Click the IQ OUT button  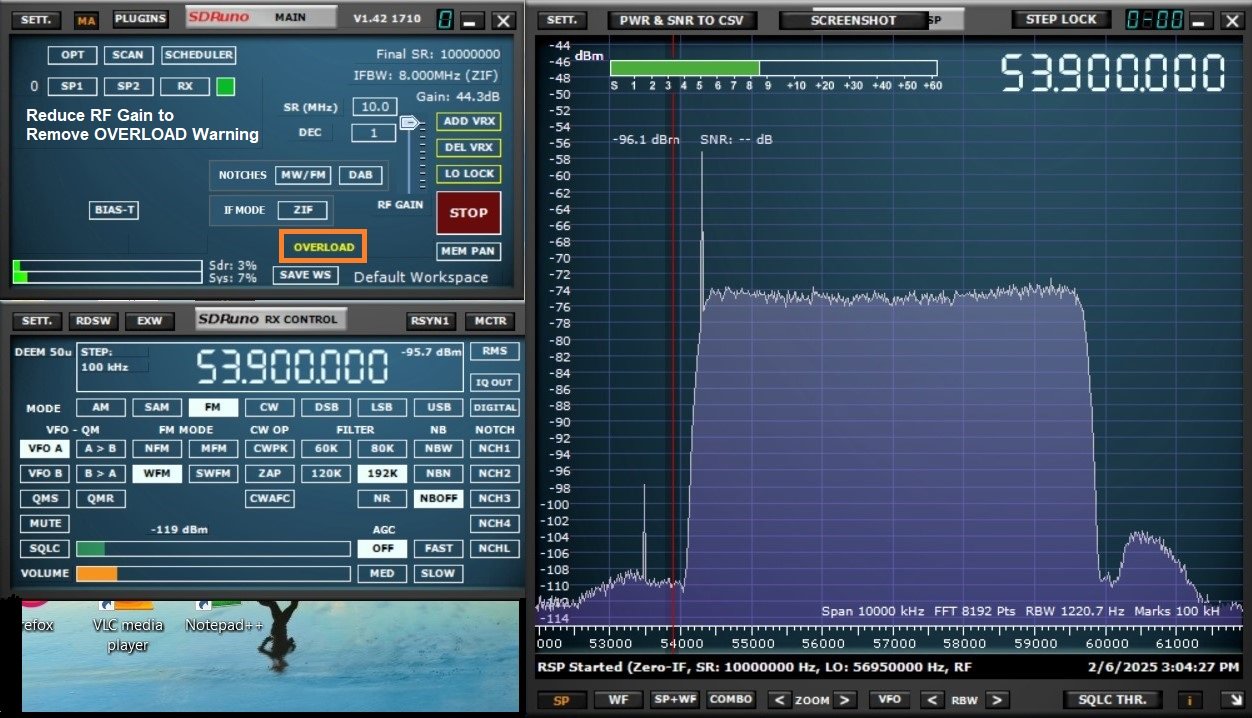click(x=494, y=382)
